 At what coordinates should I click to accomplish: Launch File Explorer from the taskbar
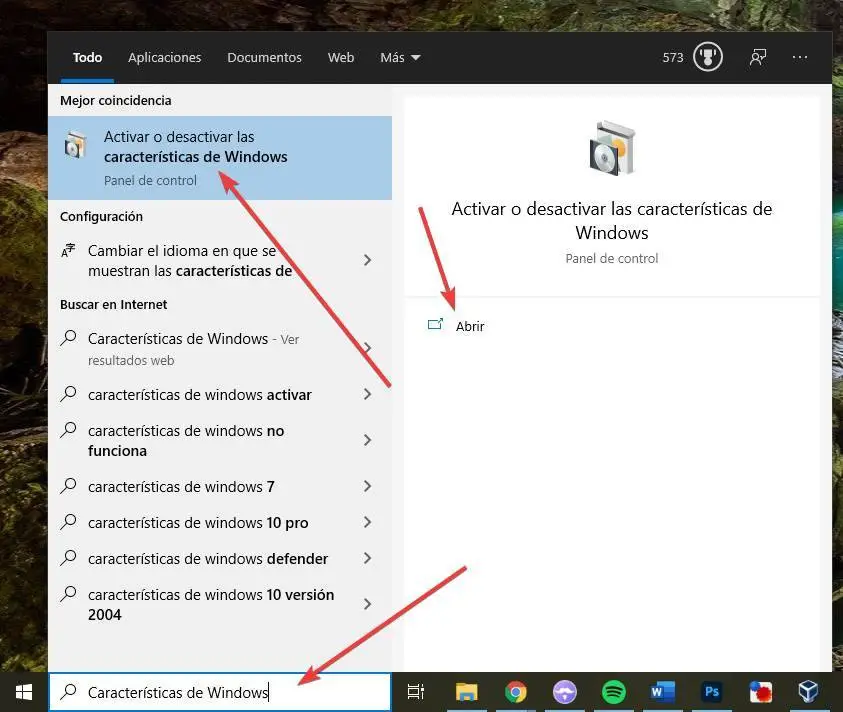coord(466,692)
